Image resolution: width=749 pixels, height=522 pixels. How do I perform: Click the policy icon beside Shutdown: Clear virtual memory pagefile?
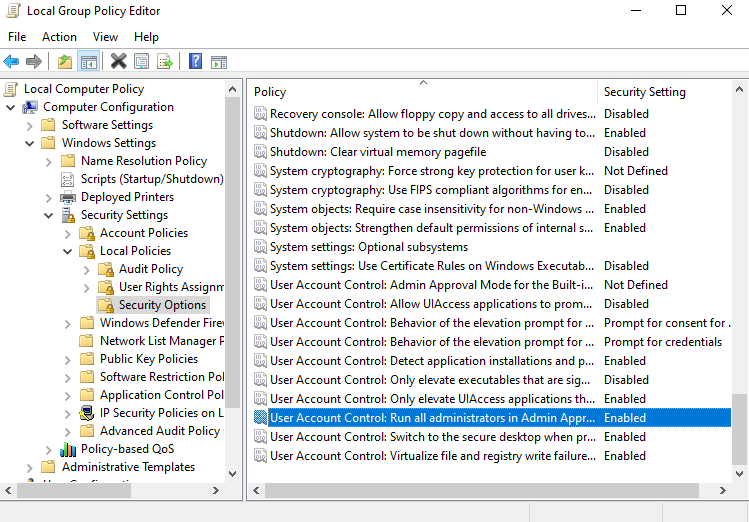(260, 152)
